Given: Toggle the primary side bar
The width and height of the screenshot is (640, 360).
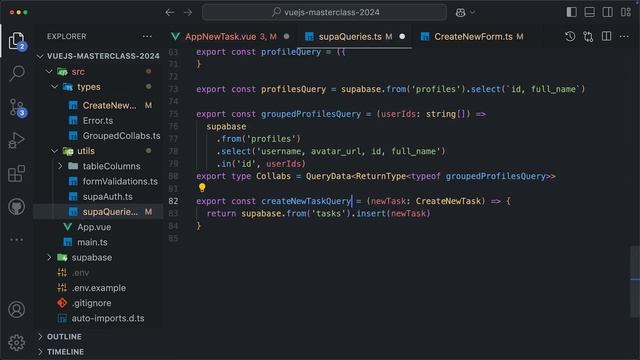Looking at the screenshot, I should click(x=571, y=12).
